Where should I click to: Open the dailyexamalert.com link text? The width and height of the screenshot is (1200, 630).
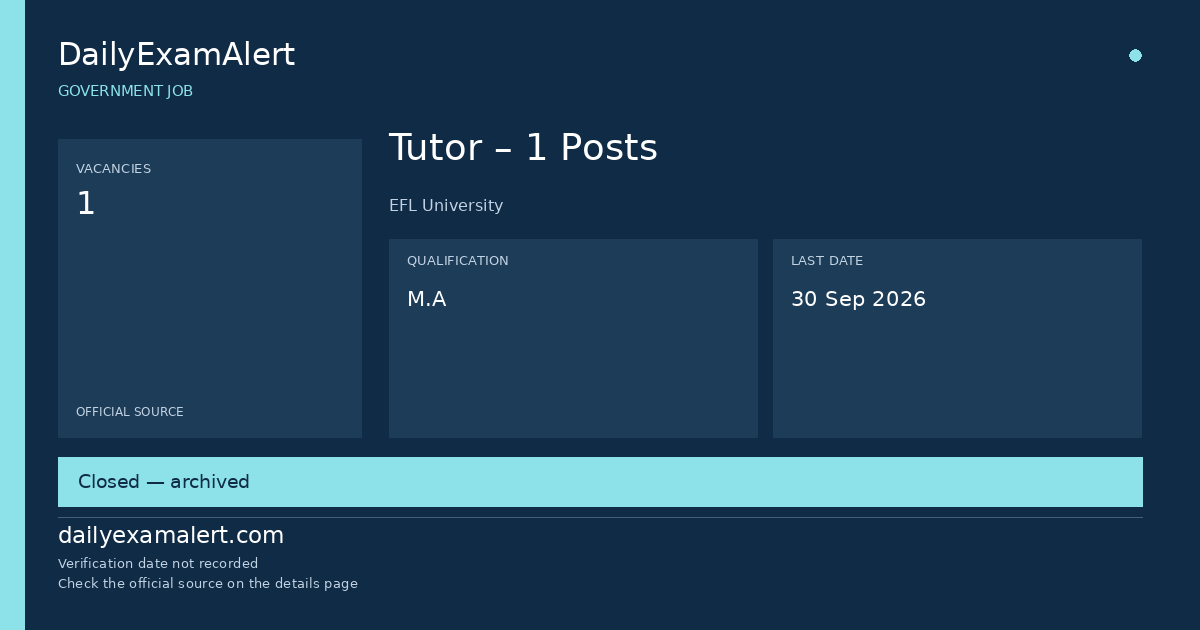coord(171,536)
